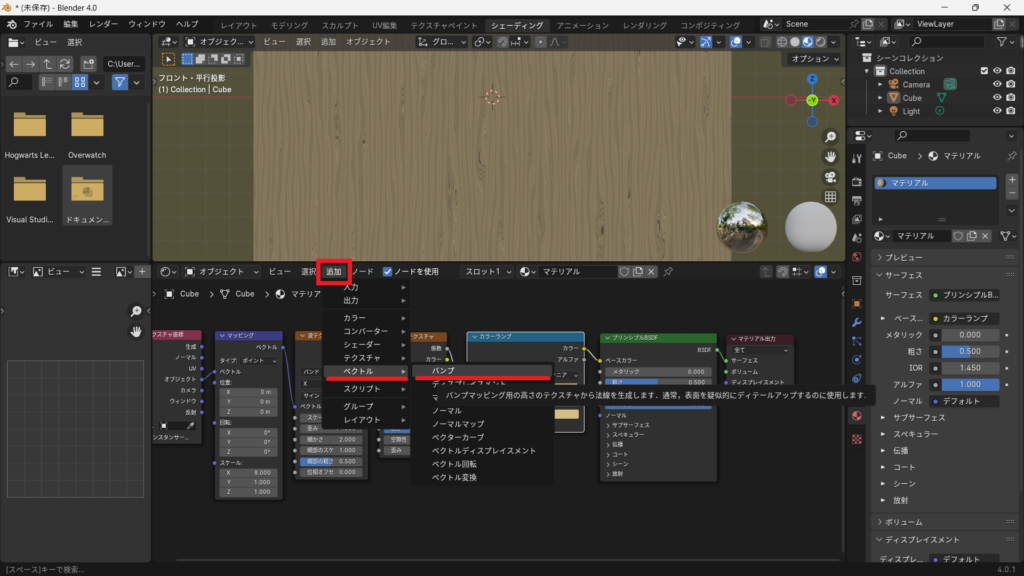
Task: Open the Material properties tab
Action: click(x=857, y=416)
